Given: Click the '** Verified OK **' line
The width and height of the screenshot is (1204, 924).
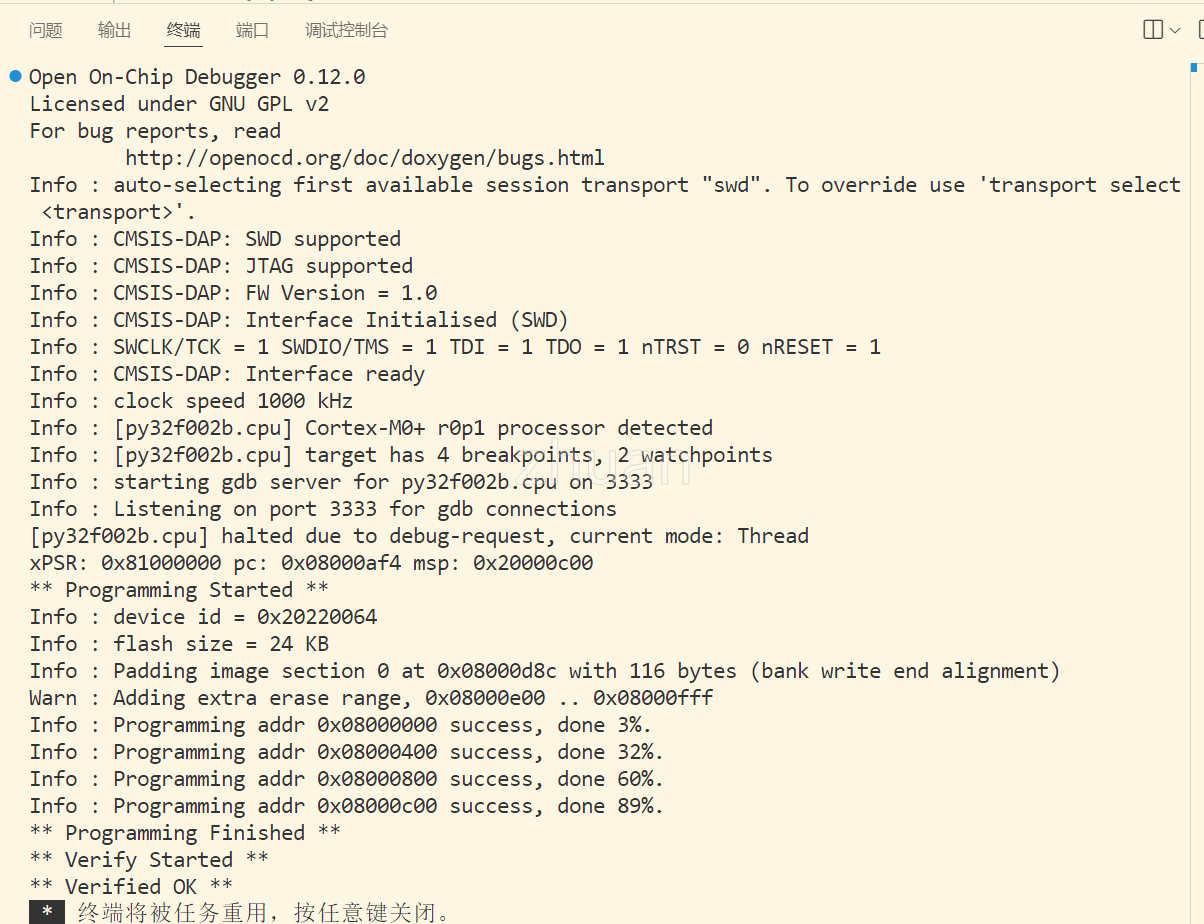Looking at the screenshot, I should (130, 886).
